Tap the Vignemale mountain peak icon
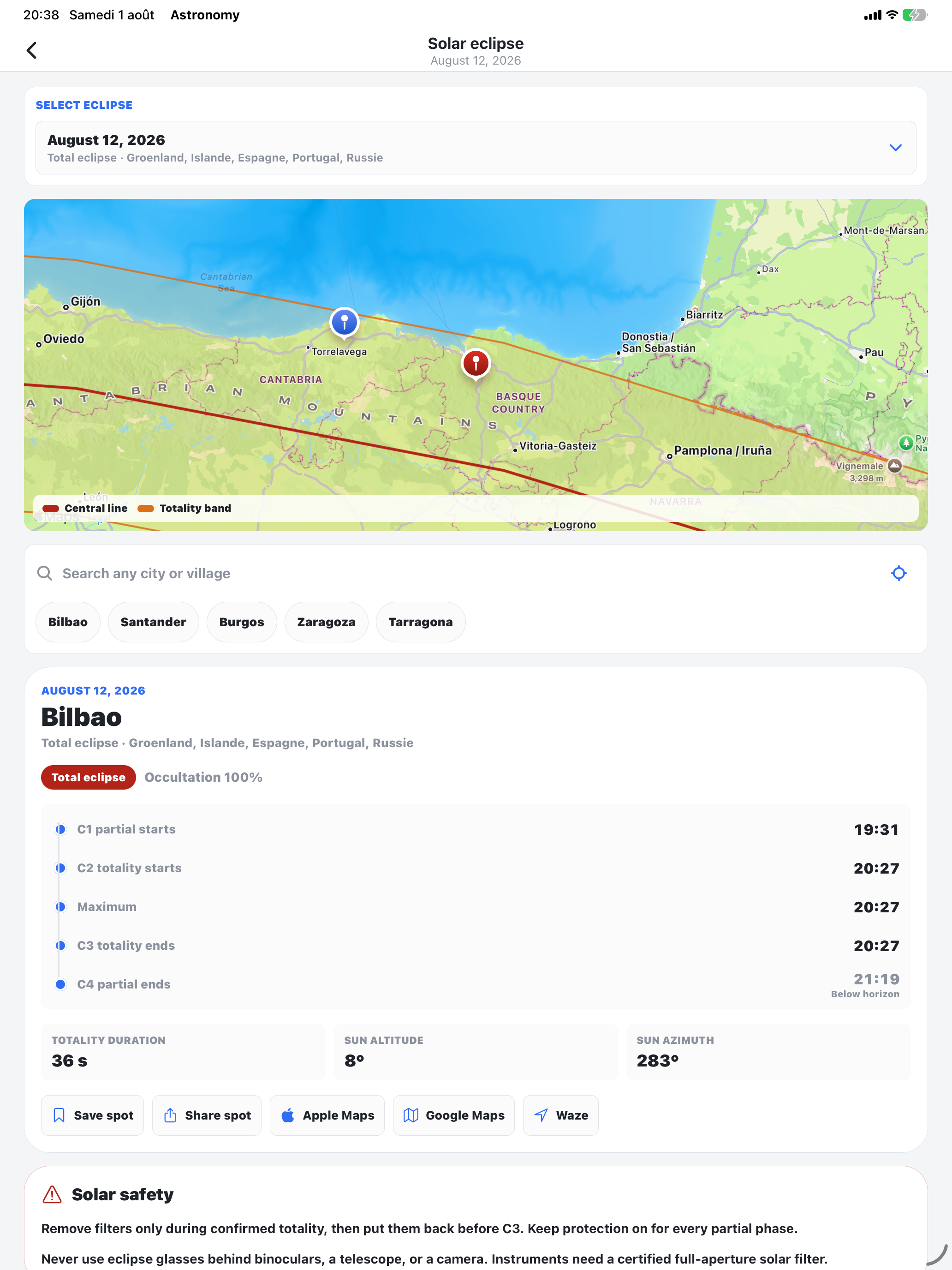 tap(895, 466)
